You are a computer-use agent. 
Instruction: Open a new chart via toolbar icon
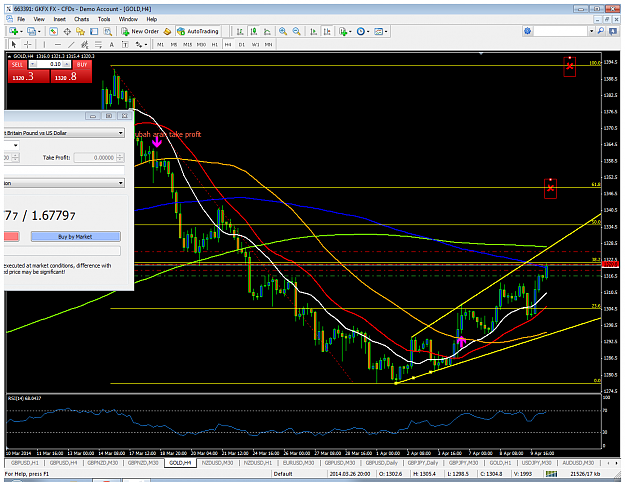pyautogui.click(x=14, y=31)
